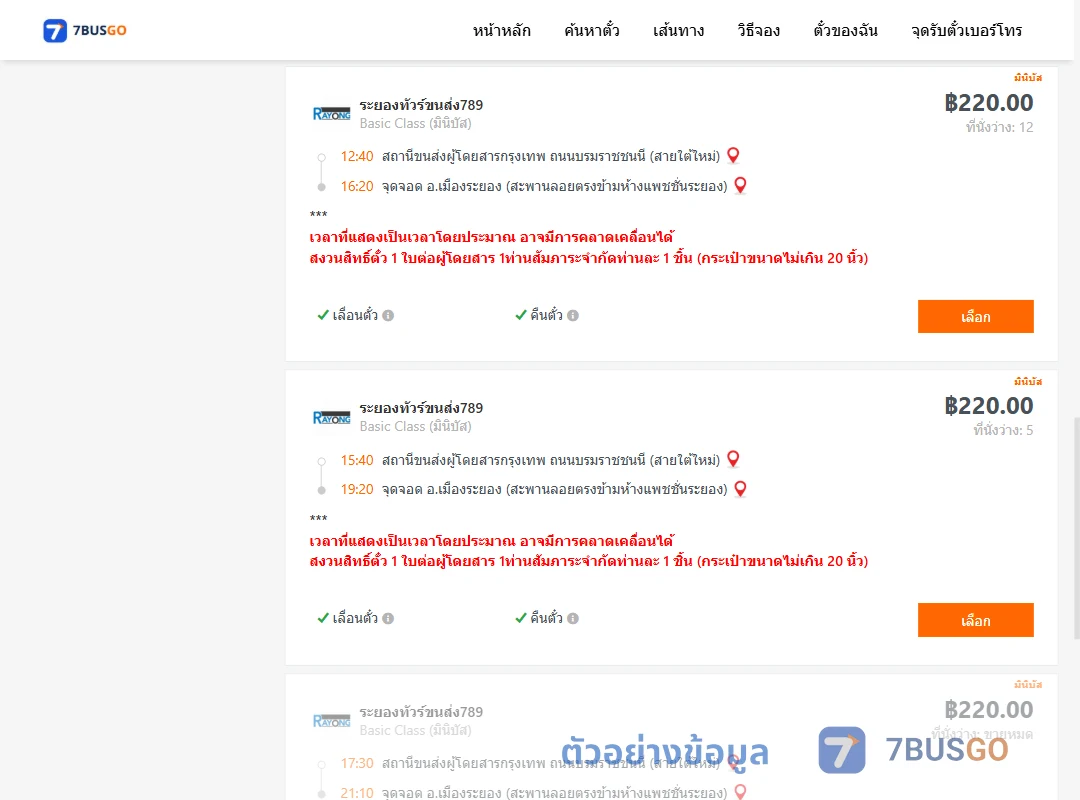Screen dimensions: 1080x800
Task: Go to ค้นหาตั๋ว in the navigation
Action: (592, 30)
